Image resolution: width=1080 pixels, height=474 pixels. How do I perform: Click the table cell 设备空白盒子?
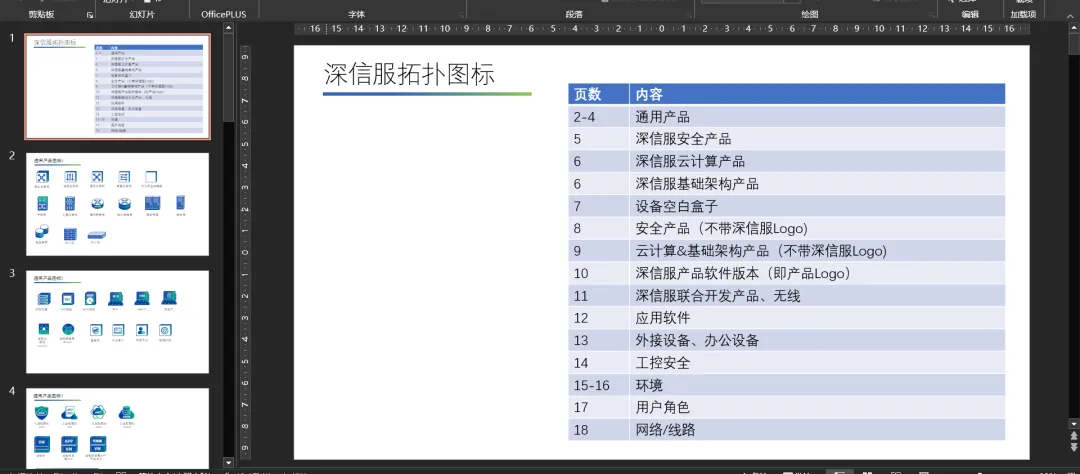817,206
